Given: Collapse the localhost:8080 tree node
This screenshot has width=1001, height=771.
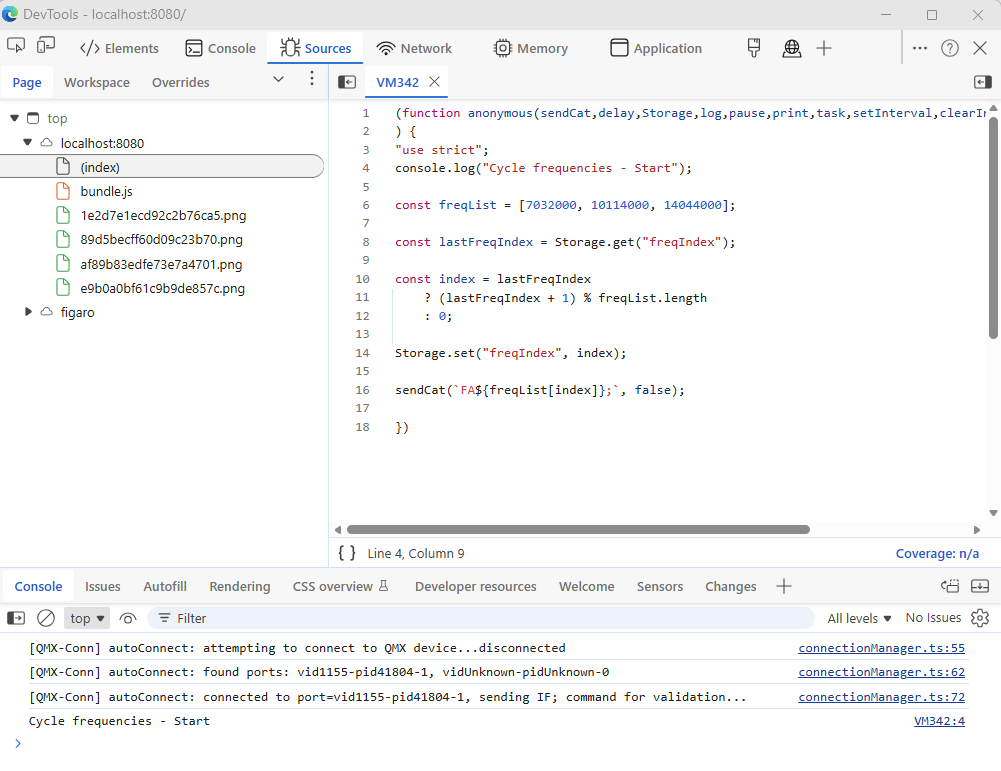Looking at the screenshot, I should tap(28, 143).
